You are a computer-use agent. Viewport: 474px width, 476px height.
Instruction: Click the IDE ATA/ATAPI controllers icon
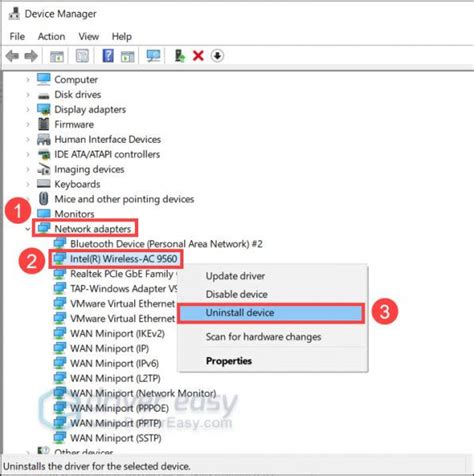(x=44, y=154)
